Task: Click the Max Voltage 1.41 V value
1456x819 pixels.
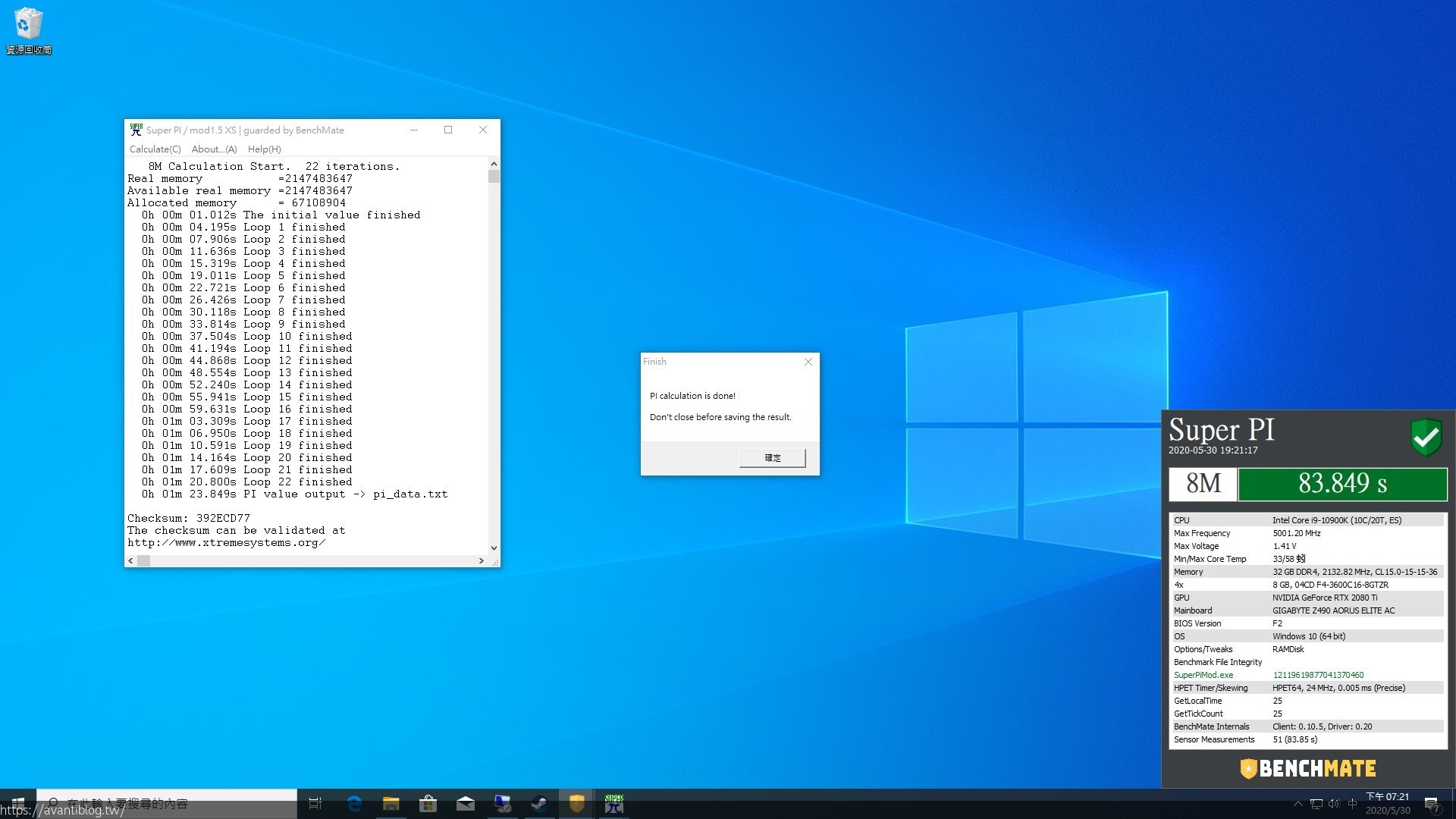Action: (x=1285, y=546)
